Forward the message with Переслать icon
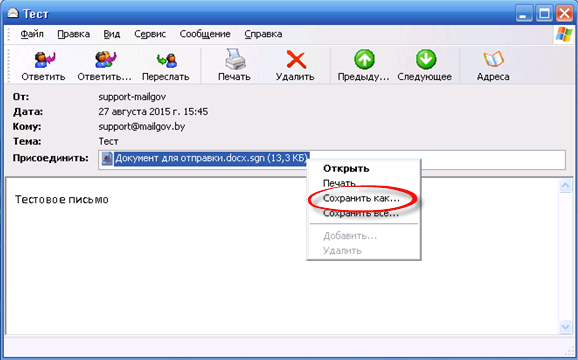 coord(166,60)
